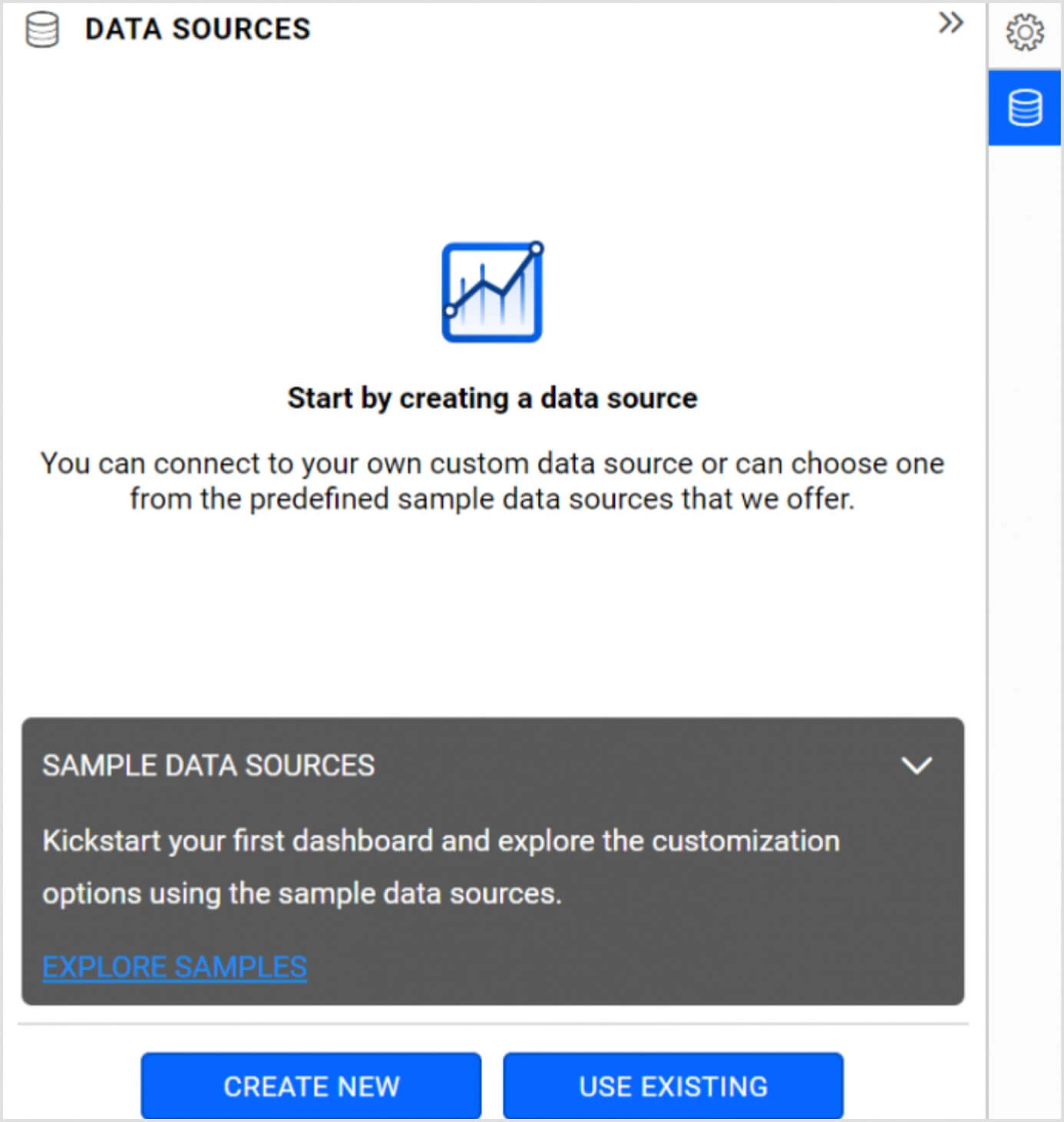Click the DATA SOURCES panel title
This screenshot has height=1122, width=1064.
coord(197,29)
